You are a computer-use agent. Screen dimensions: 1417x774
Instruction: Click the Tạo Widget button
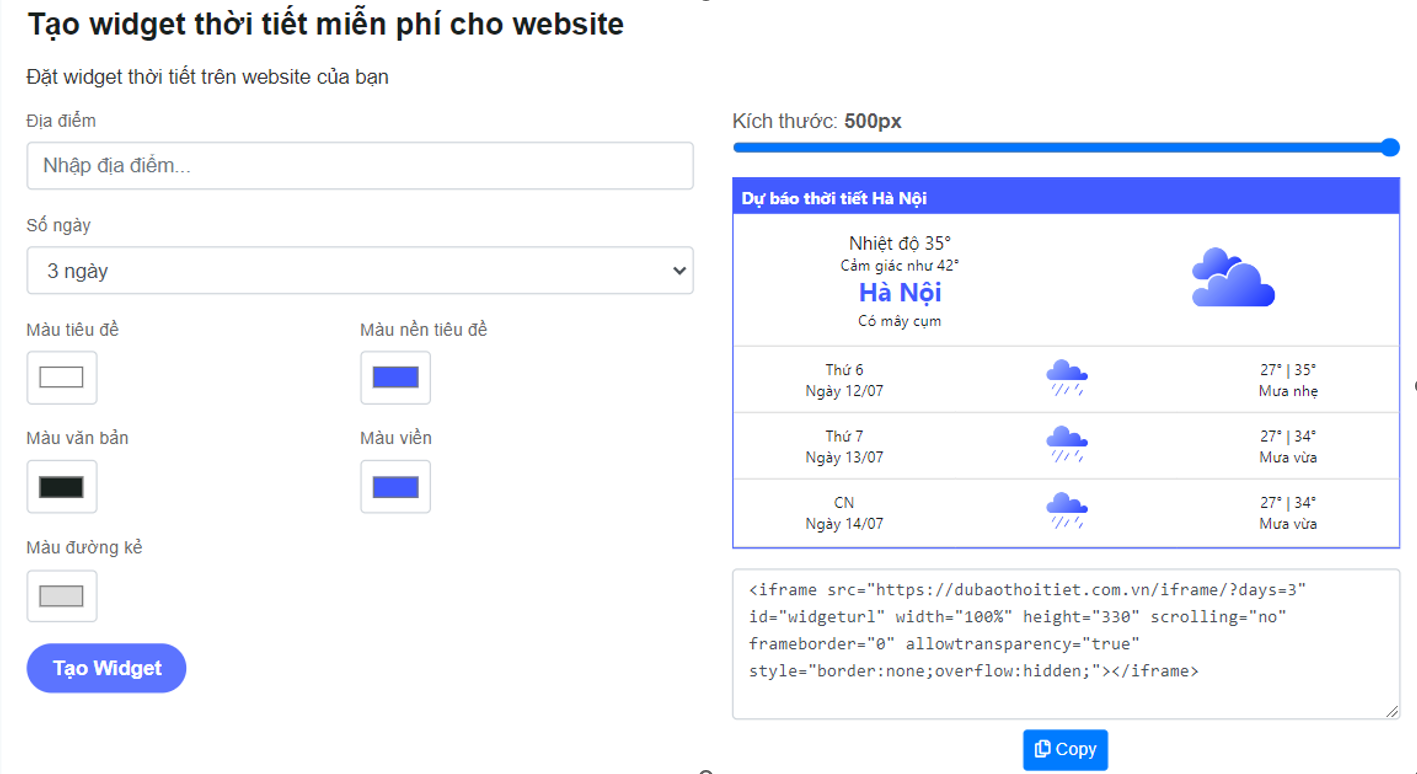pyautogui.click(x=107, y=668)
